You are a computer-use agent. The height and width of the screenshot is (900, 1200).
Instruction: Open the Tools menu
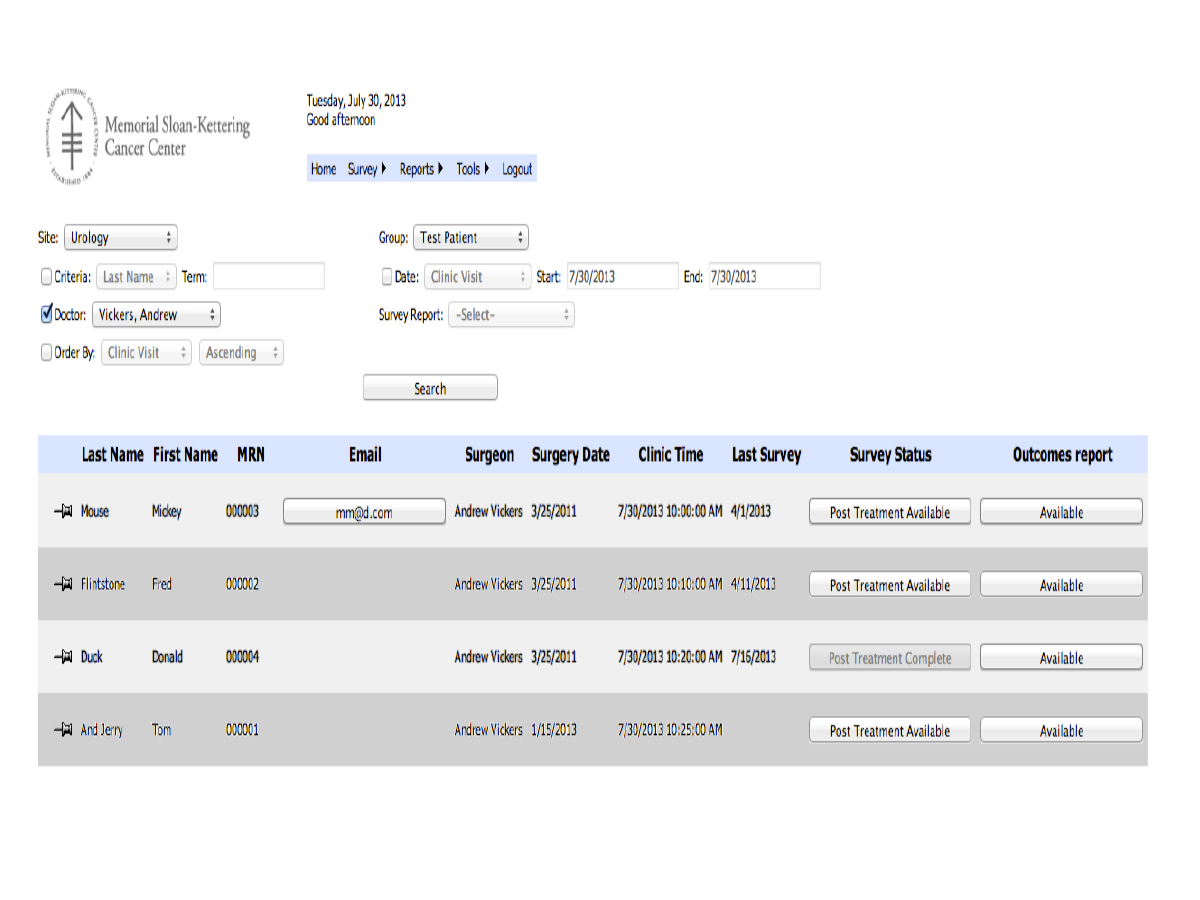pos(472,169)
